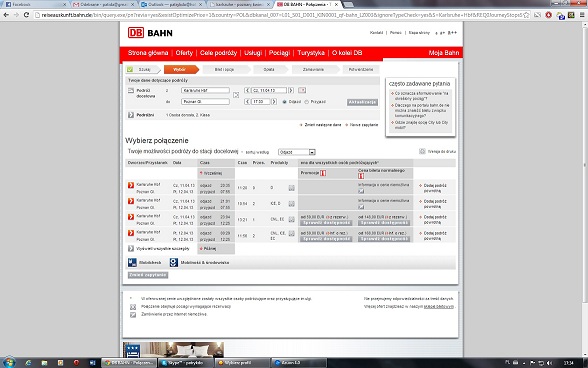Check availability for the 100,00 EUR fare at 00:29

(x=384, y=239)
